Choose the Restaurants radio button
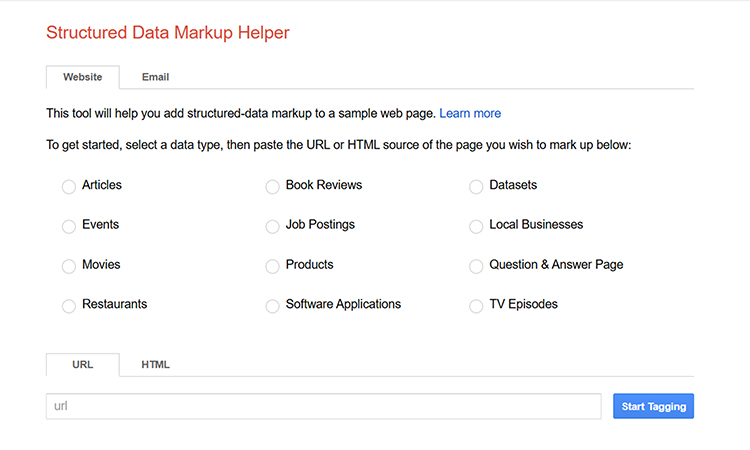Screen dimensions: 750x450 (69, 306)
